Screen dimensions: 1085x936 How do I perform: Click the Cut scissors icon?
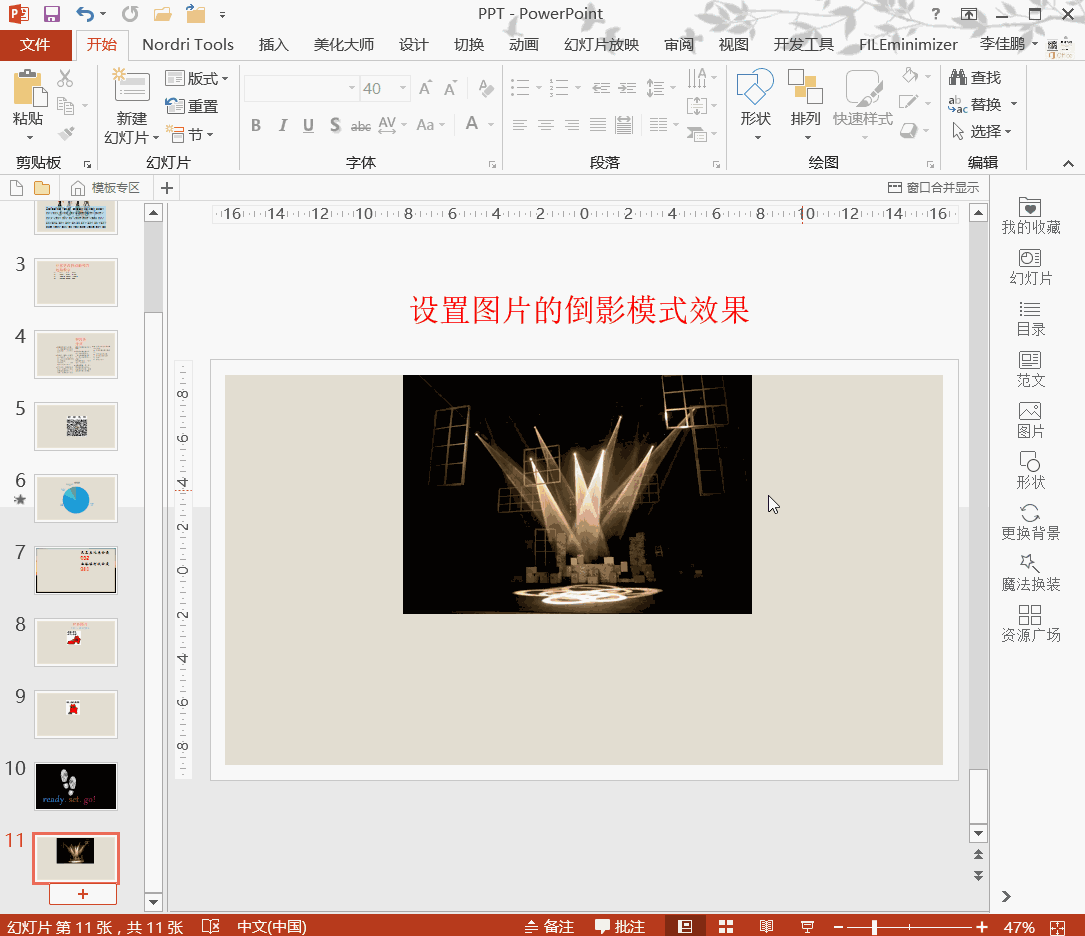[65, 78]
